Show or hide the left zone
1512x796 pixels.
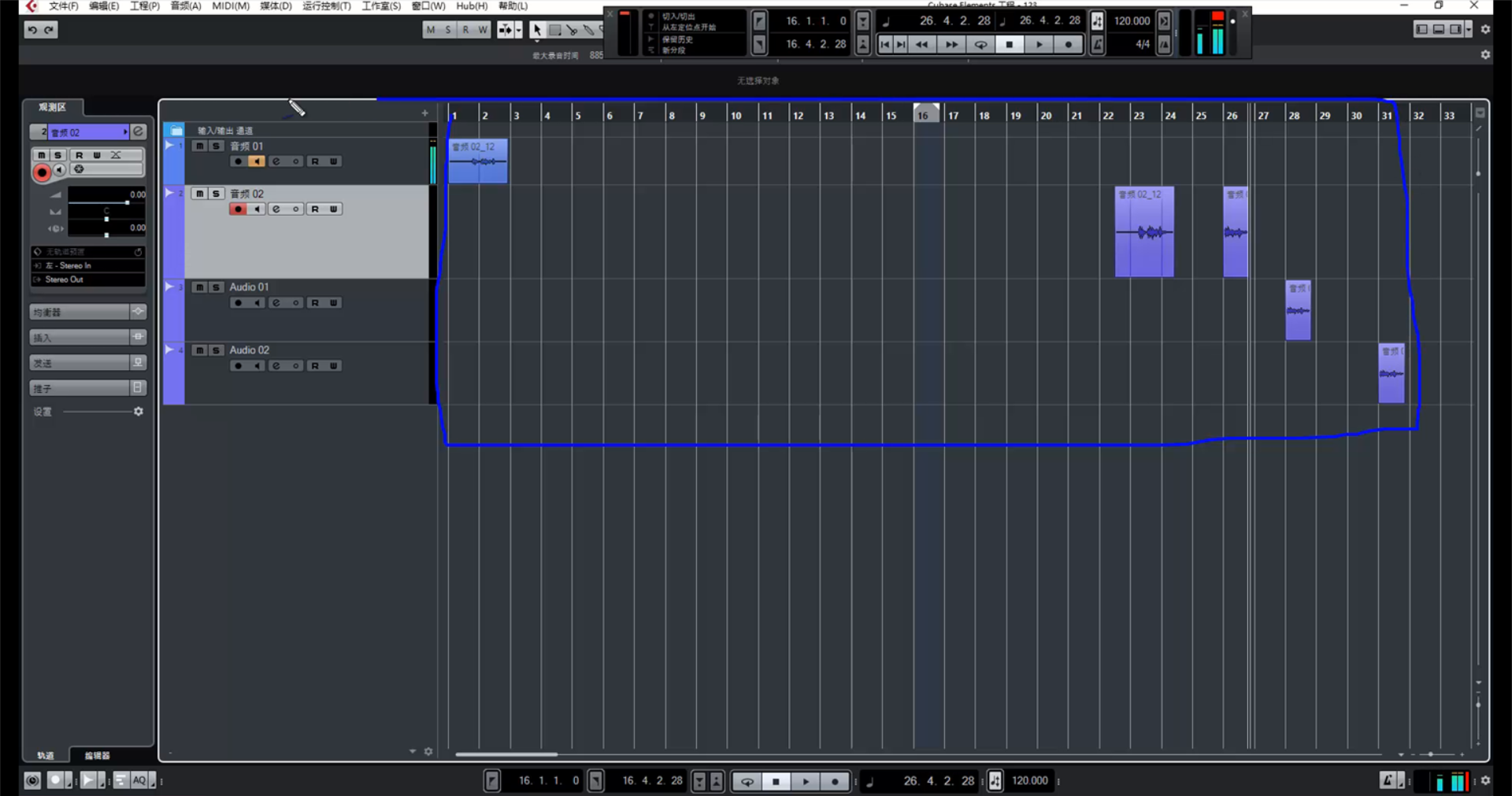click(1422, 30)
